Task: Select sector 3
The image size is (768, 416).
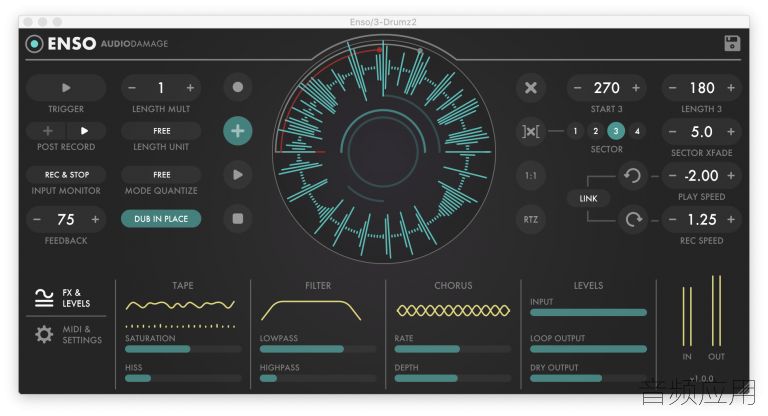Action: [616, 131]
